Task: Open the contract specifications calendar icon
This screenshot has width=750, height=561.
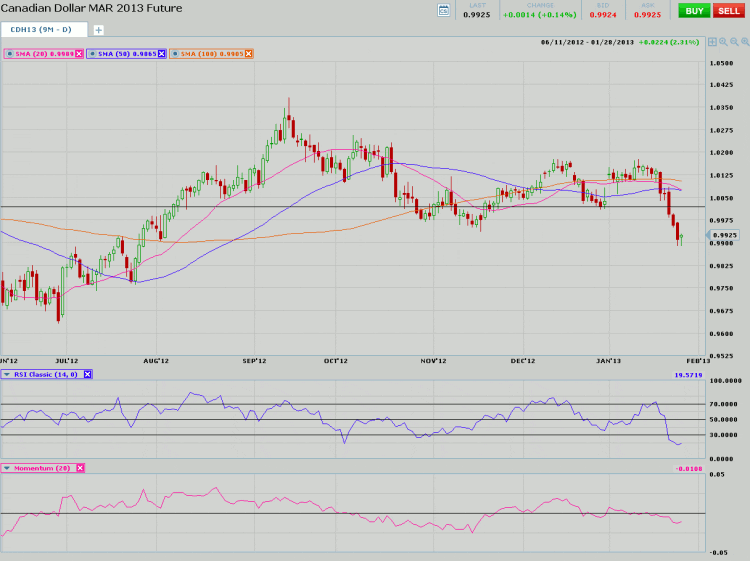Action: pos(445,10)
